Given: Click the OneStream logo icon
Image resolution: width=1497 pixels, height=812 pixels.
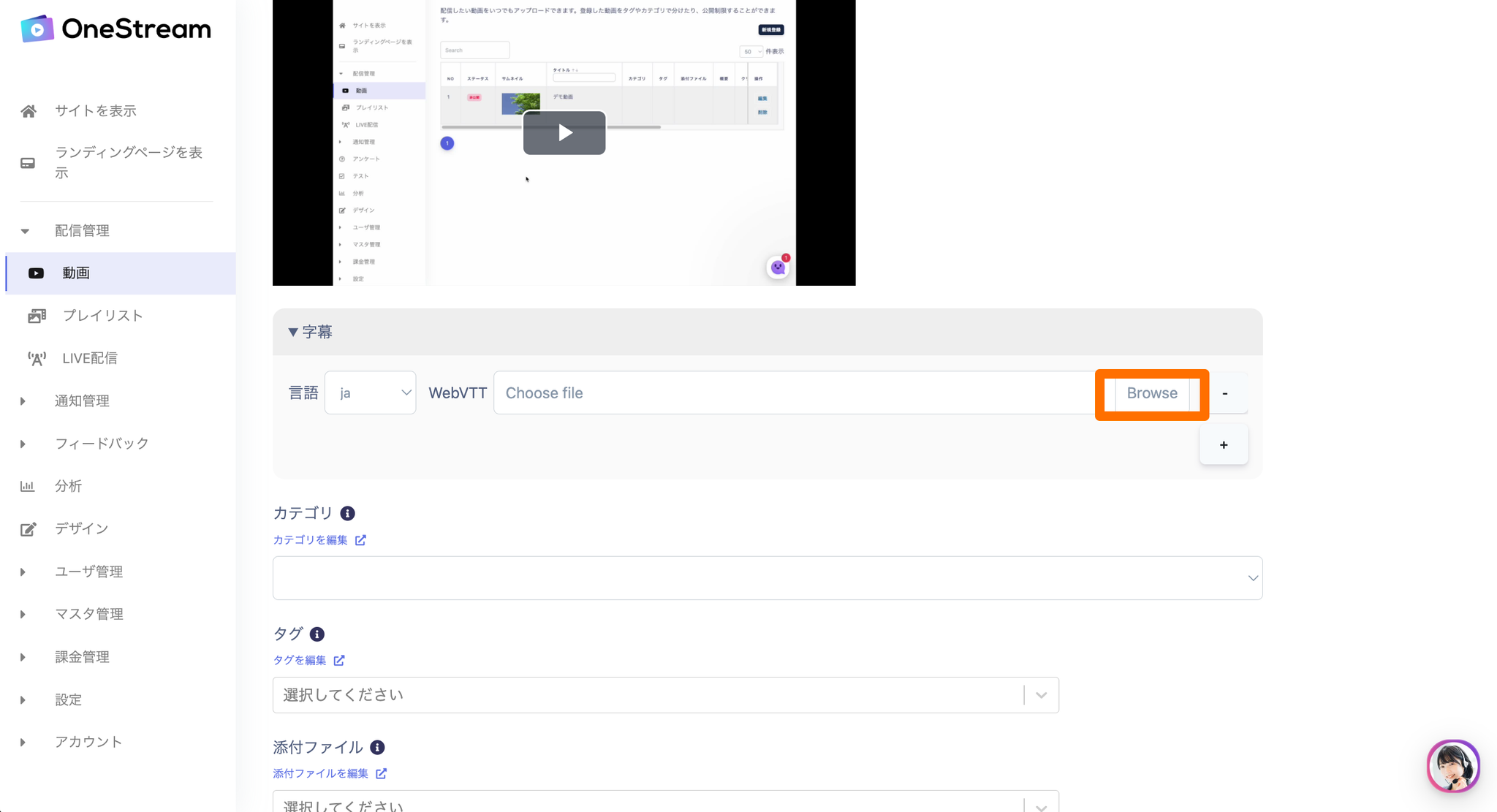Looking at the screenshot, I should pos(37,29).
